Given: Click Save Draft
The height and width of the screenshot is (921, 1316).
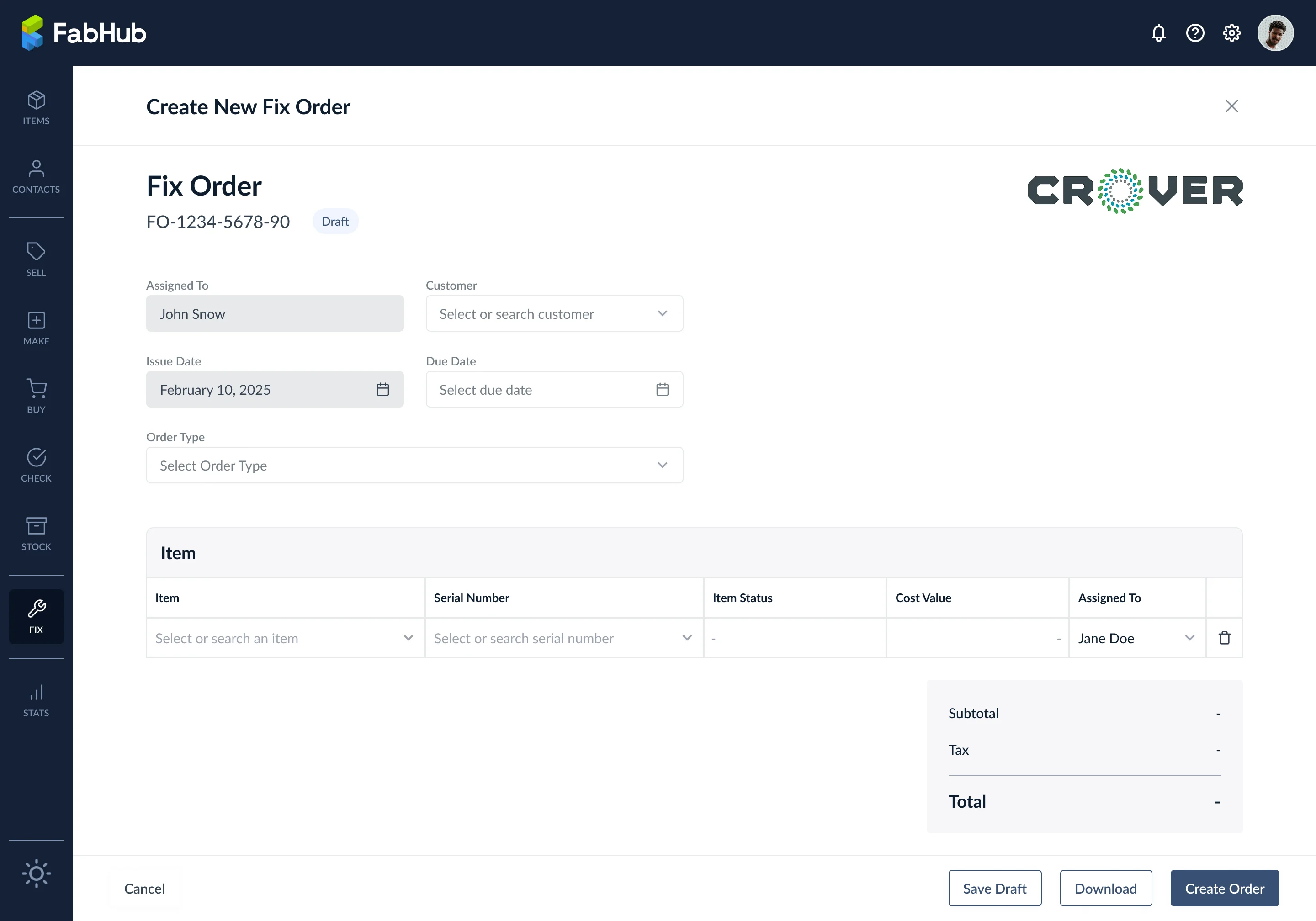Looking at the screenshot, I should point(994,888).
